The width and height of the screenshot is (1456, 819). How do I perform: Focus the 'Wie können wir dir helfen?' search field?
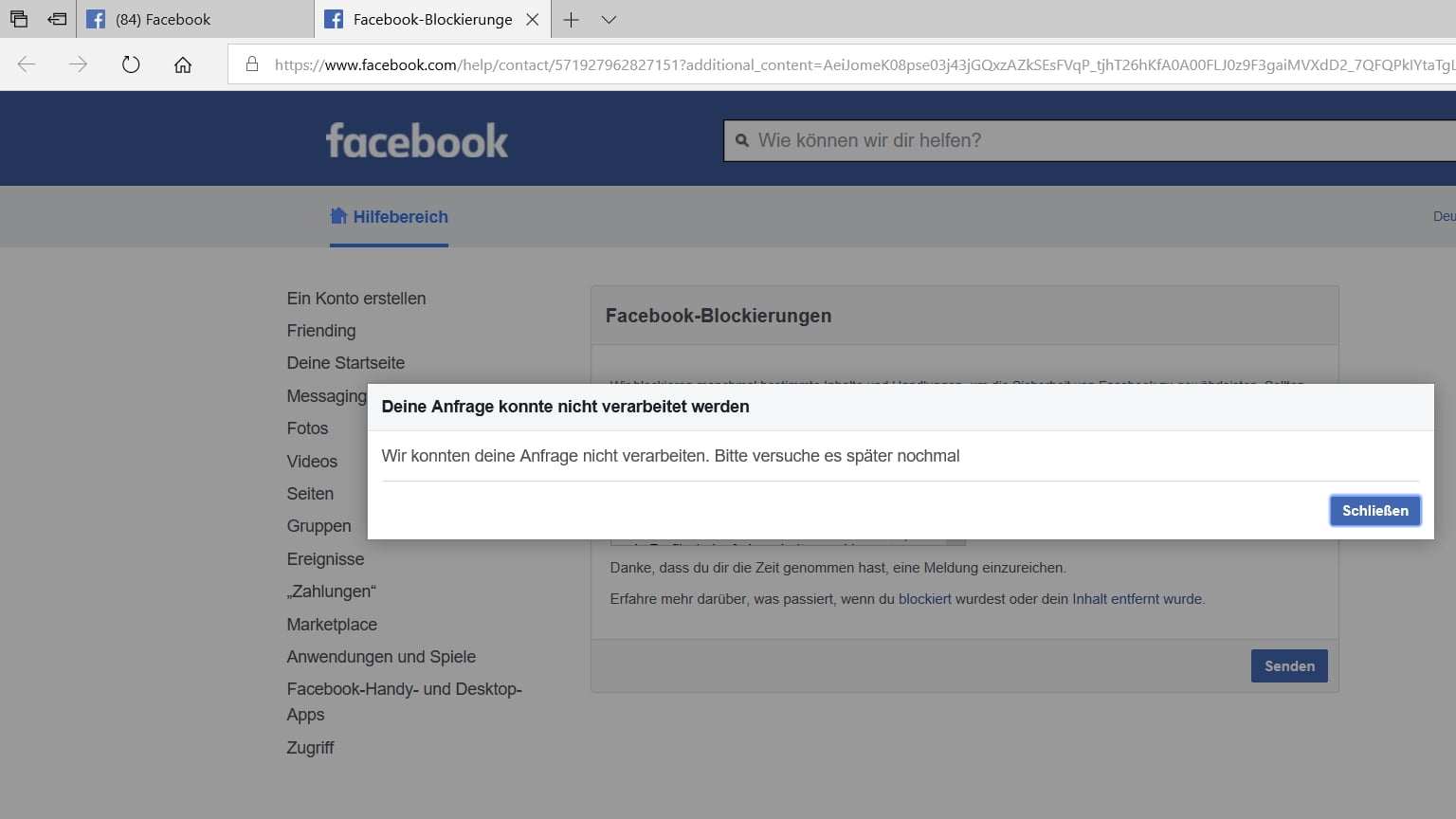[1090, 140]
